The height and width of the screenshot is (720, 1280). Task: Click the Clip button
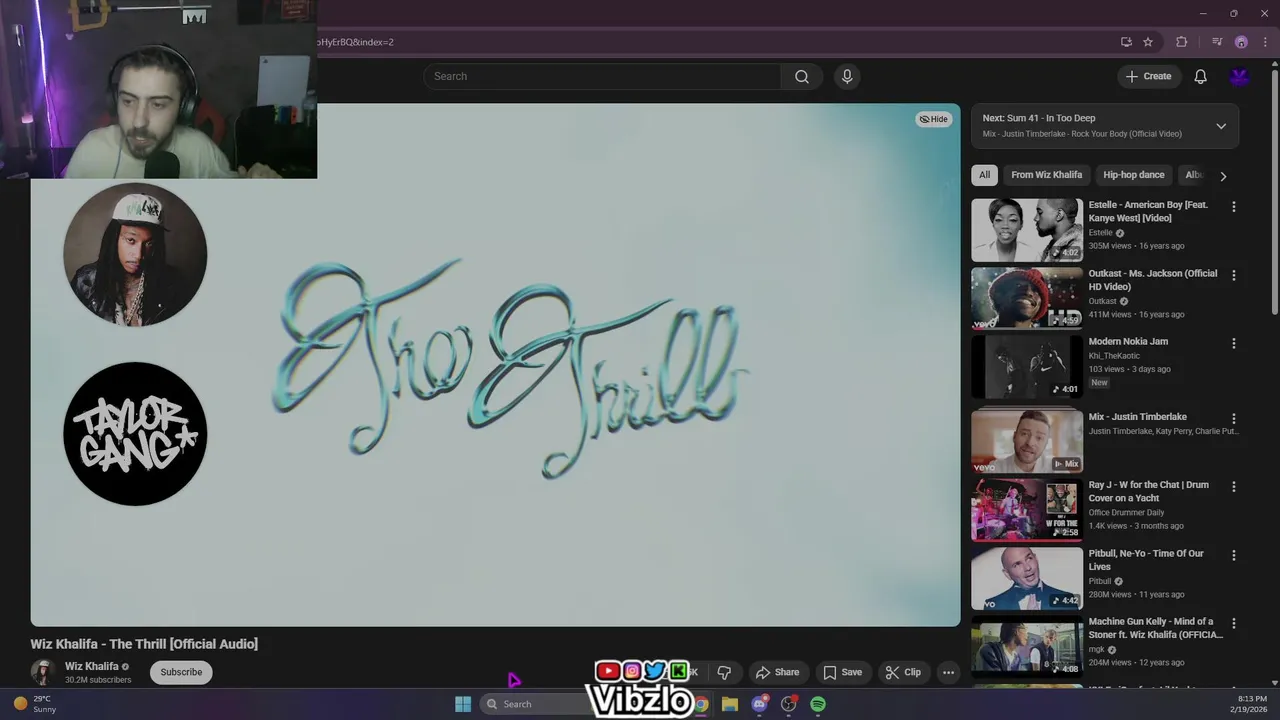(903, 672)
